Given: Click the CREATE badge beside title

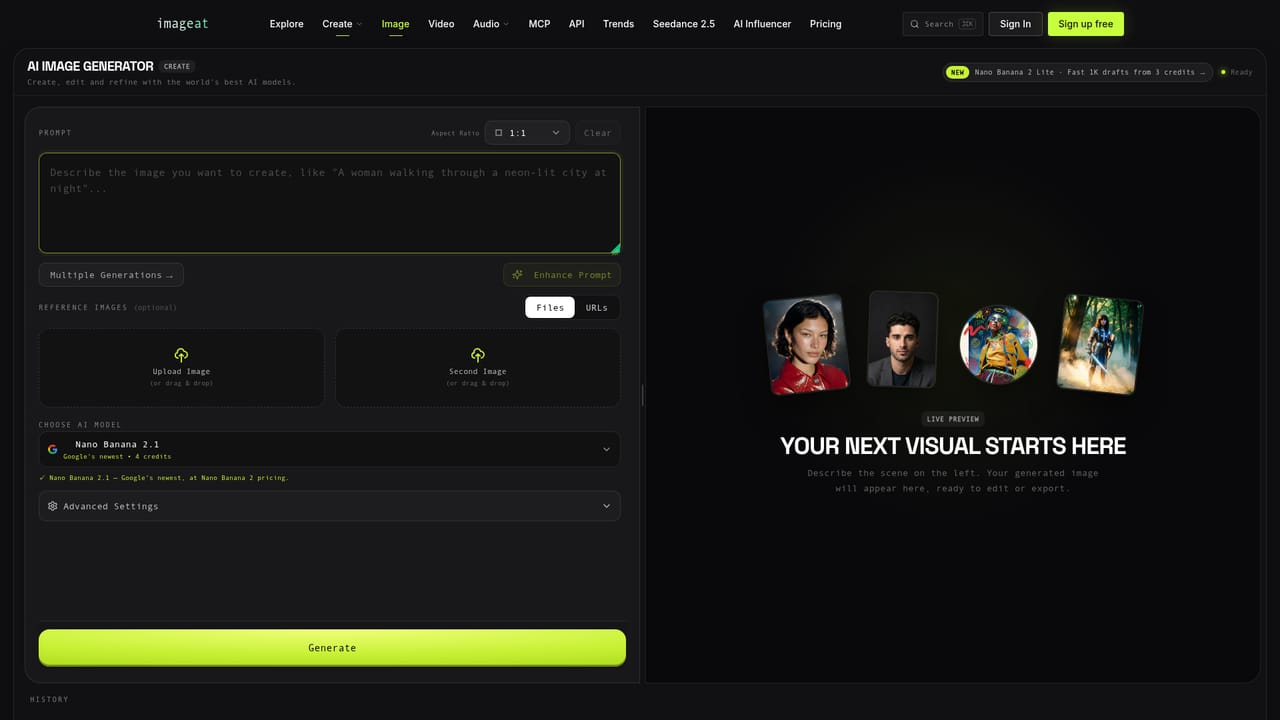Looking at the screenshot, I should click(x=177, y=66).
